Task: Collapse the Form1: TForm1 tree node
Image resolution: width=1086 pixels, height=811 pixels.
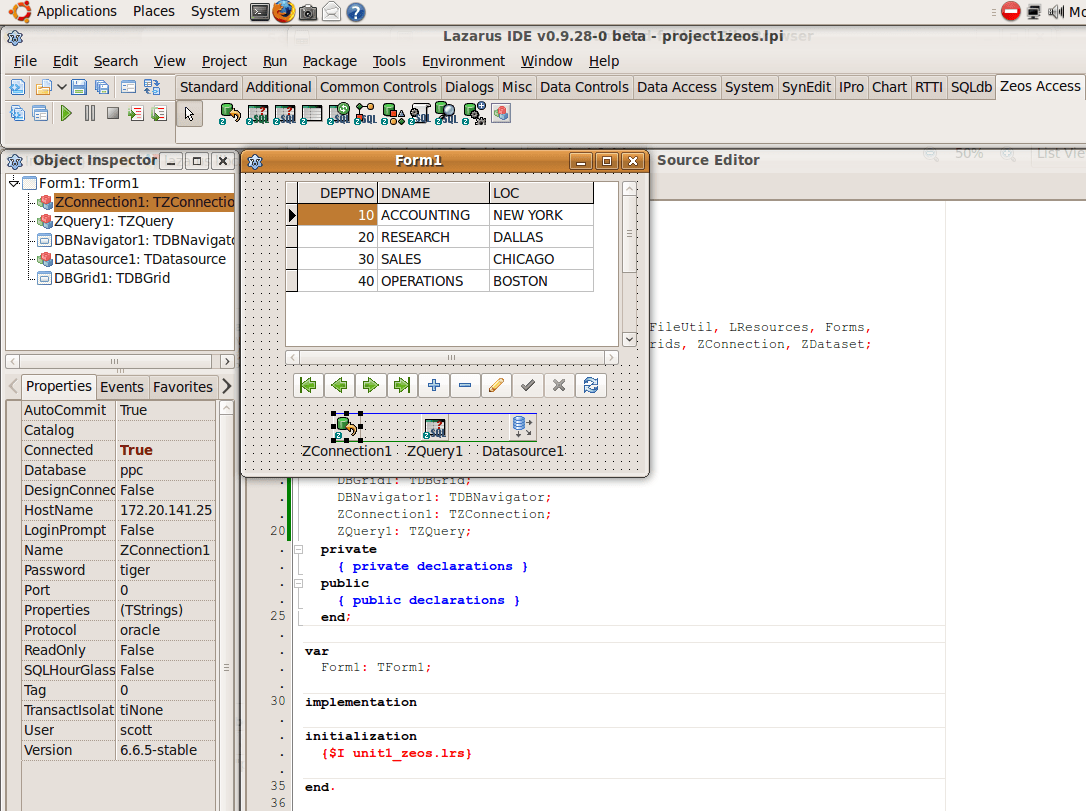Action: (14, 183)
